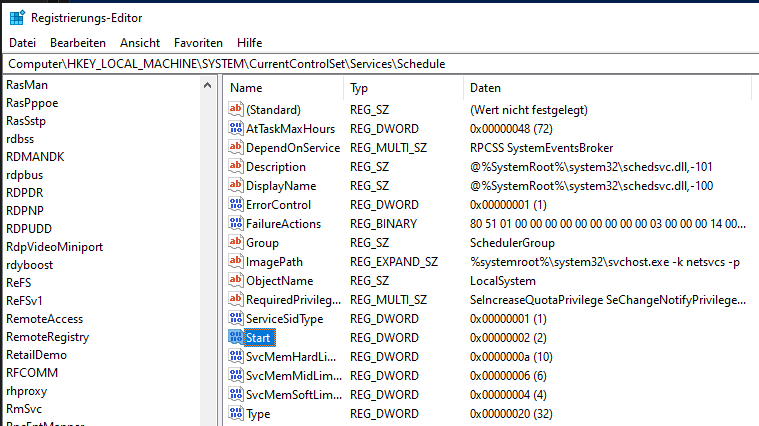Click the REG_EXPAND_SZ type cell

point(394,262)
